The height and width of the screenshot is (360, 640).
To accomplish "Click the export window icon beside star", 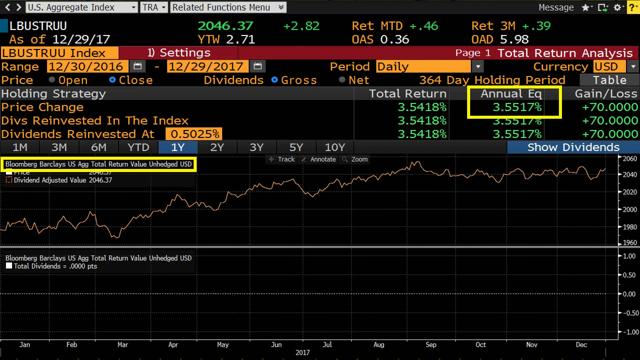I will click(x=602, y=7).
